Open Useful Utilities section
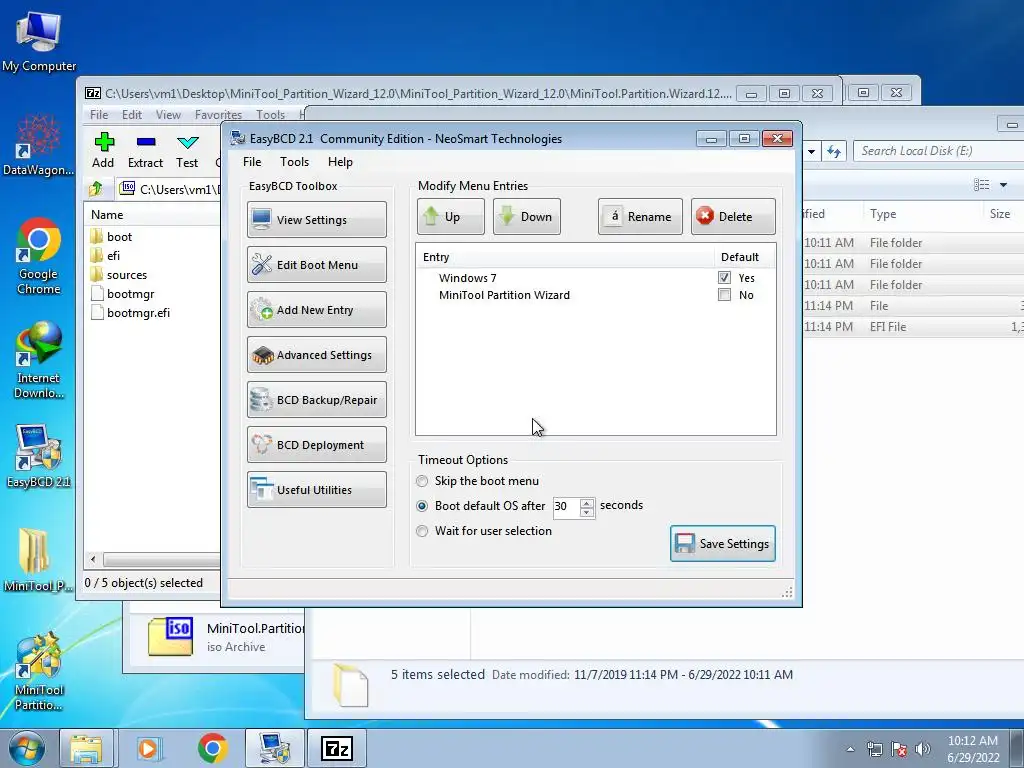Viewport: 1024px width, 768px height. click(317, 490)
